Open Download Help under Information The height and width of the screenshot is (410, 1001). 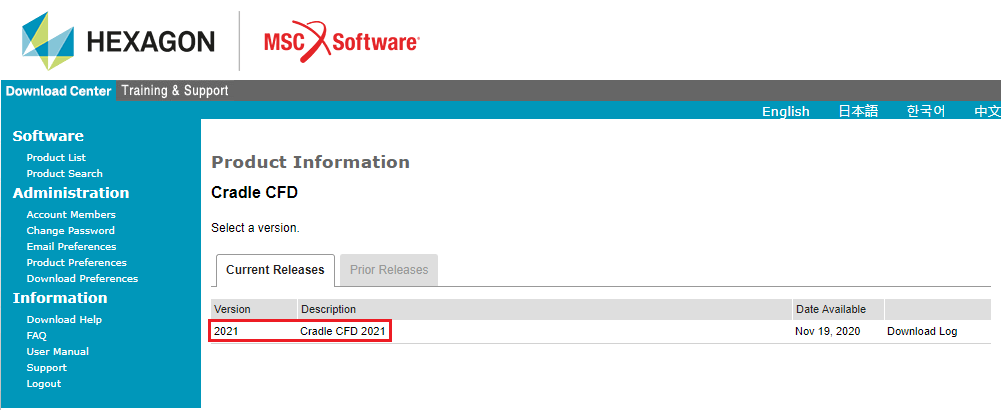(64, 319)
